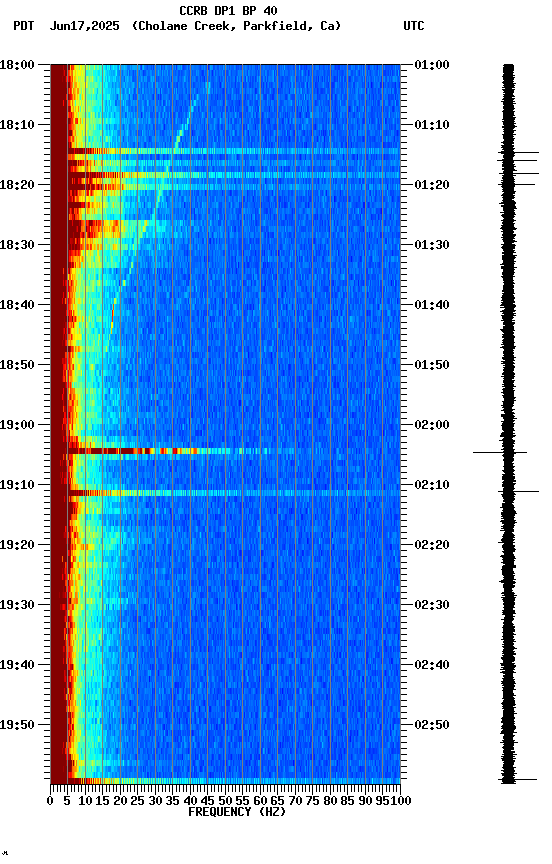Click the 01:40 UTC time label
This screenshot has height=864, width=552.
pos(432,305)
